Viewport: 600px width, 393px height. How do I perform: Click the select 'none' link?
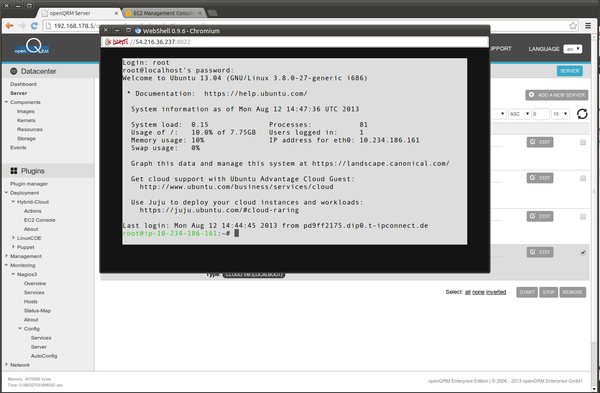[478, 292]
